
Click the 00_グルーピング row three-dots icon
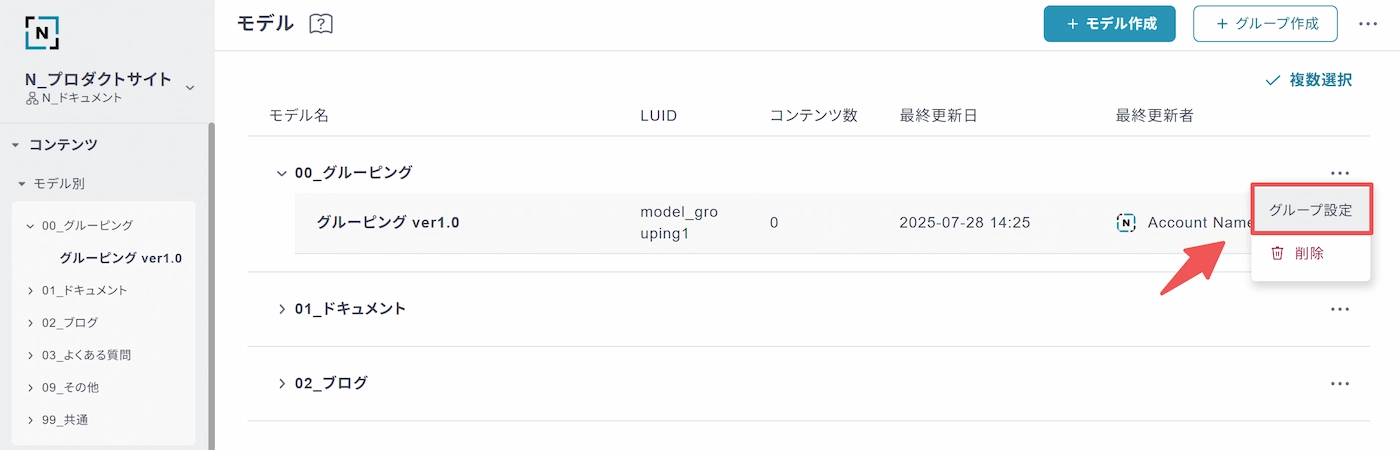1340,173
